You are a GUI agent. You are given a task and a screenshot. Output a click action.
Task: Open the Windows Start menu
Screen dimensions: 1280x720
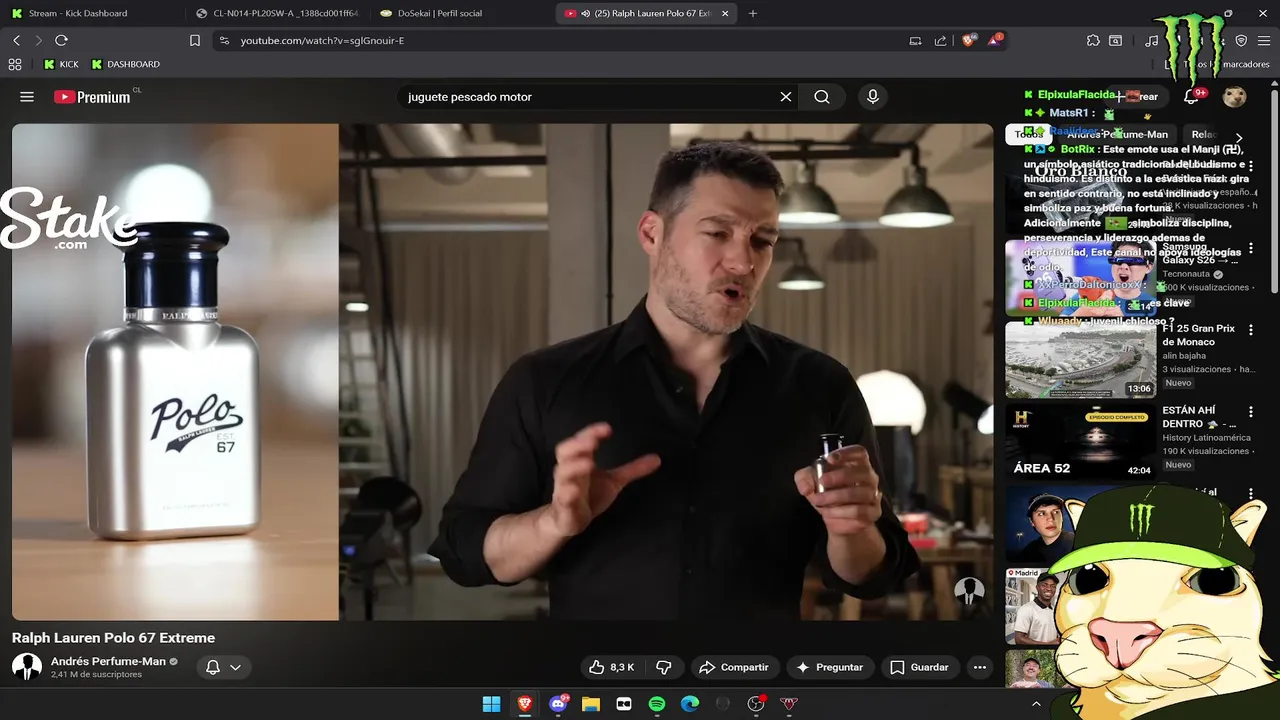[491, 704]
